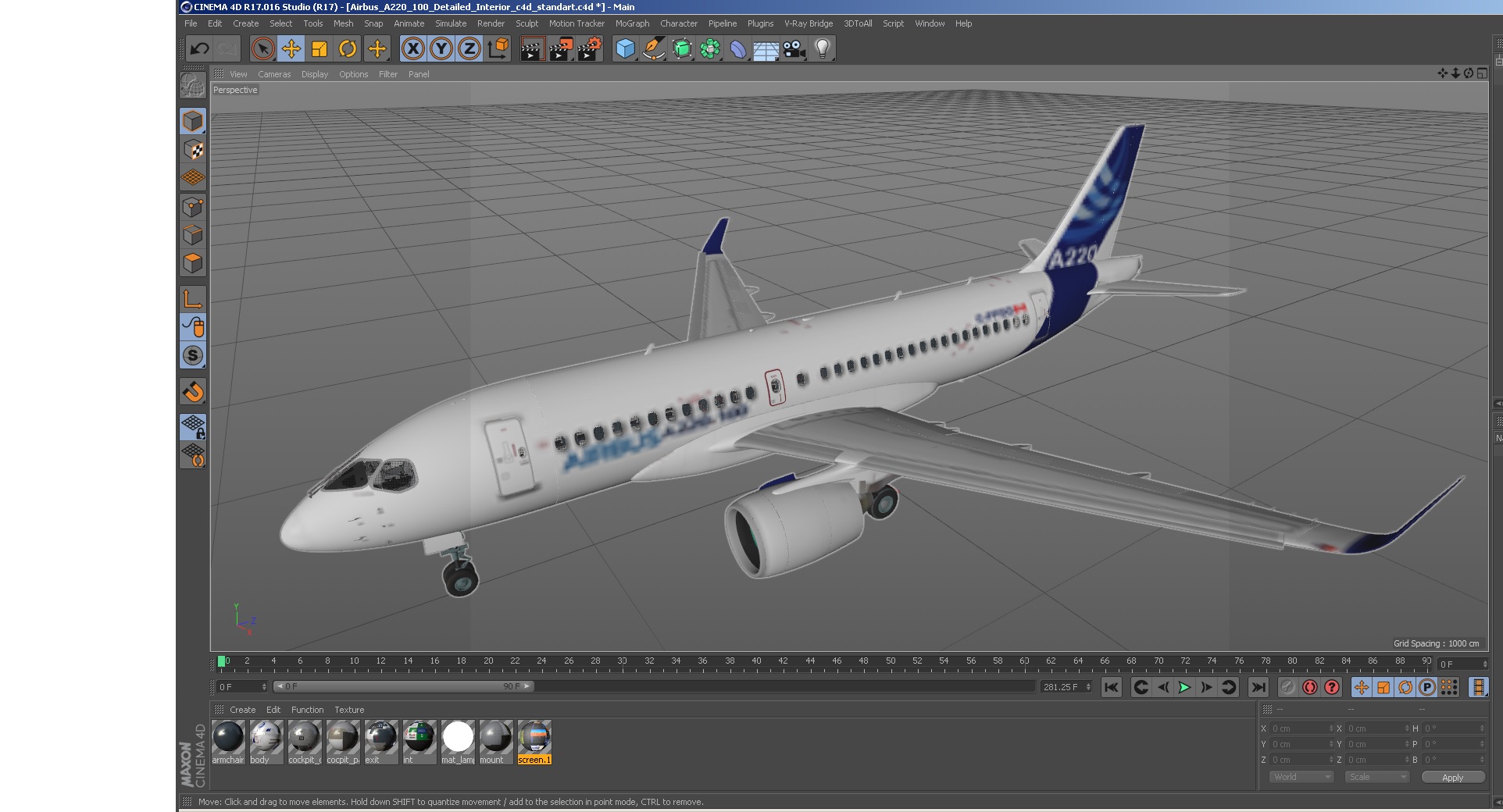Switch to Texture mode checkered icon

click(193, 150)
